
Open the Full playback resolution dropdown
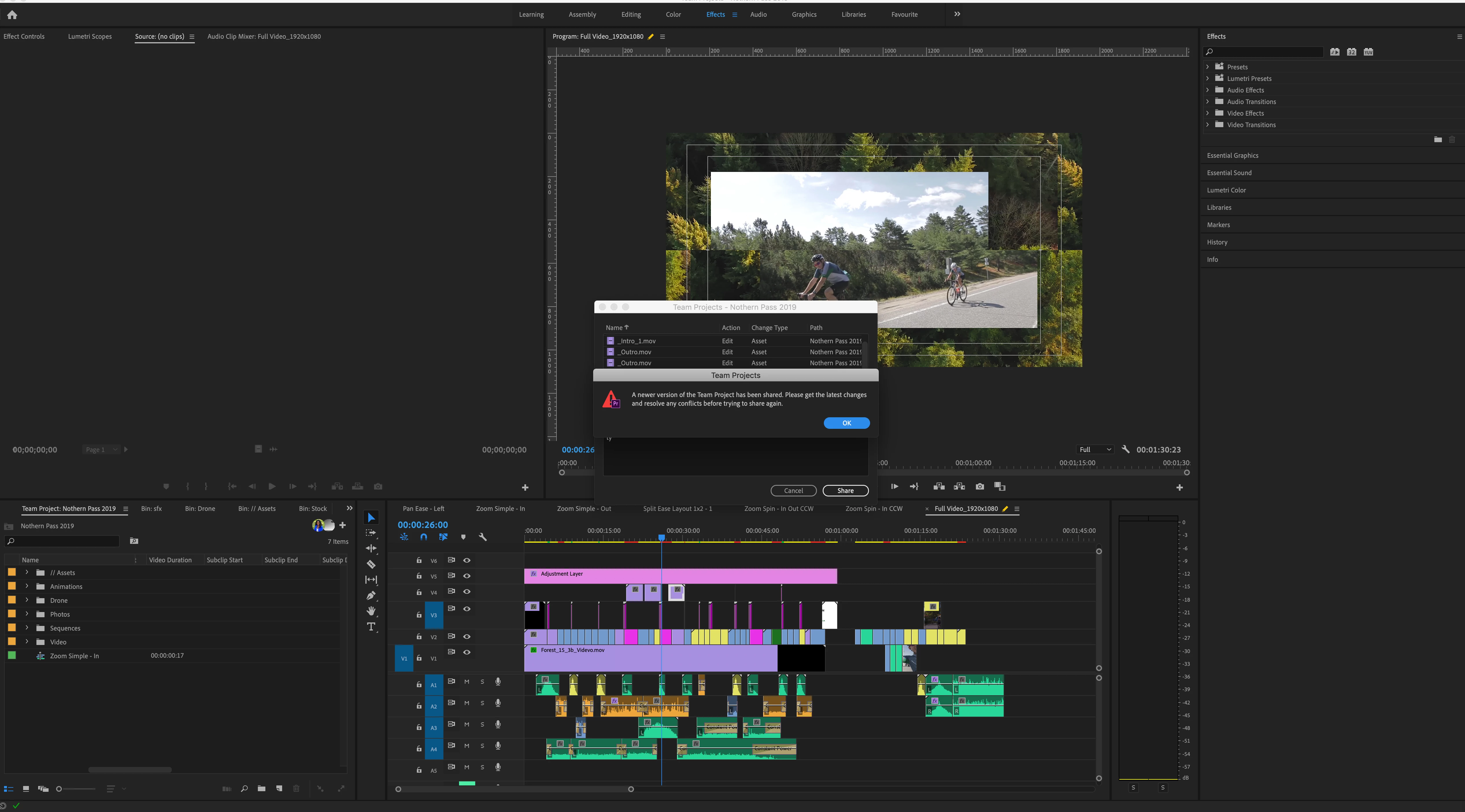tap(1095, 449)
